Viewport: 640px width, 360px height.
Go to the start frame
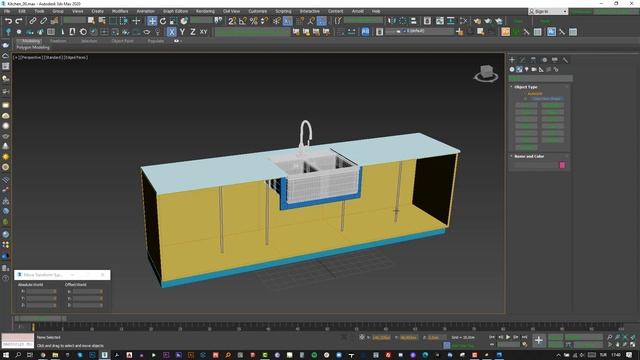coord(492,337)
